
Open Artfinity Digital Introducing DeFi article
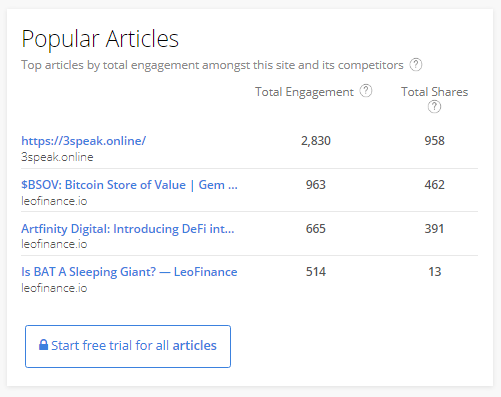128,229
